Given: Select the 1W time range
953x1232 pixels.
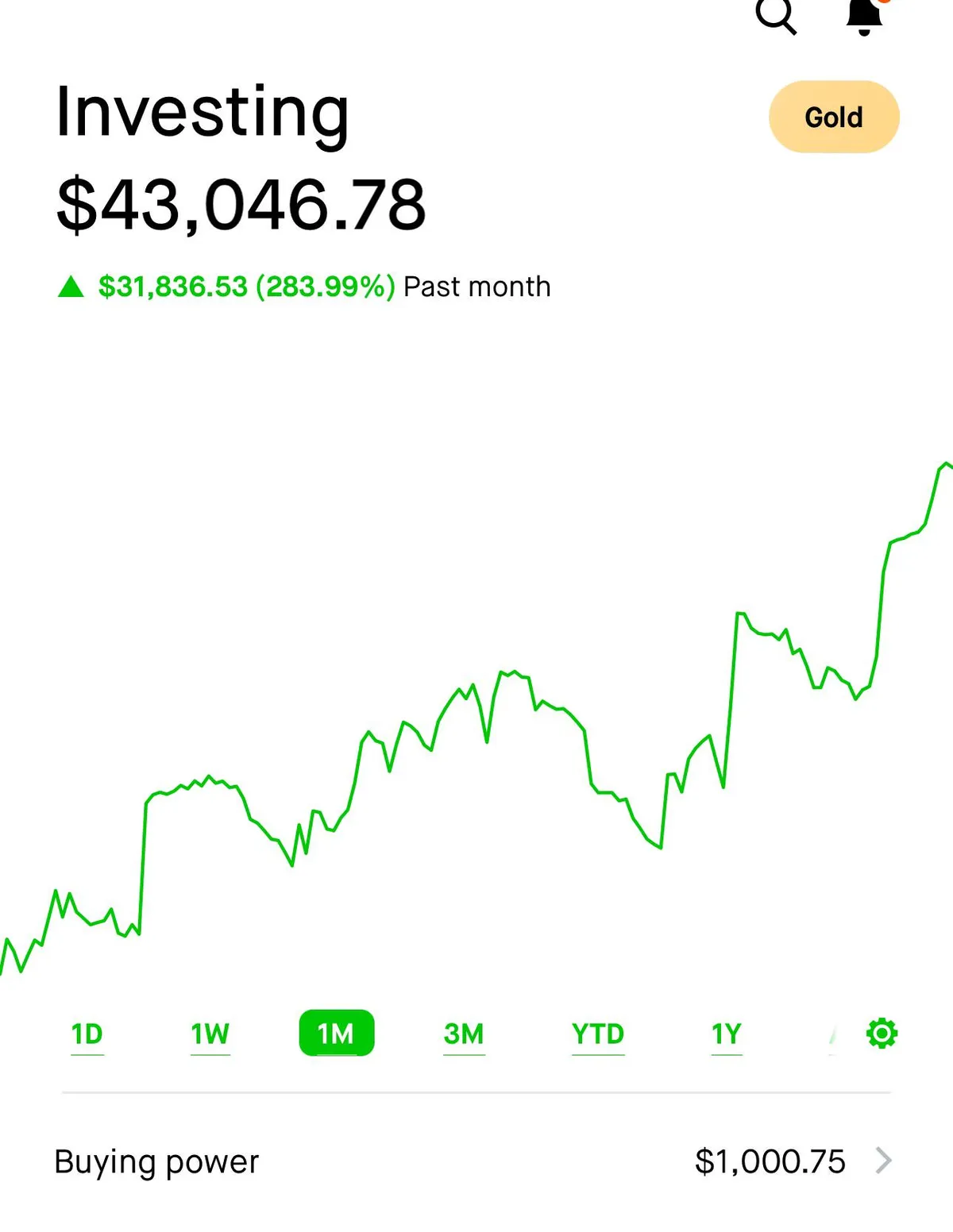Looking at the screenshot, I should [210, 1034].
